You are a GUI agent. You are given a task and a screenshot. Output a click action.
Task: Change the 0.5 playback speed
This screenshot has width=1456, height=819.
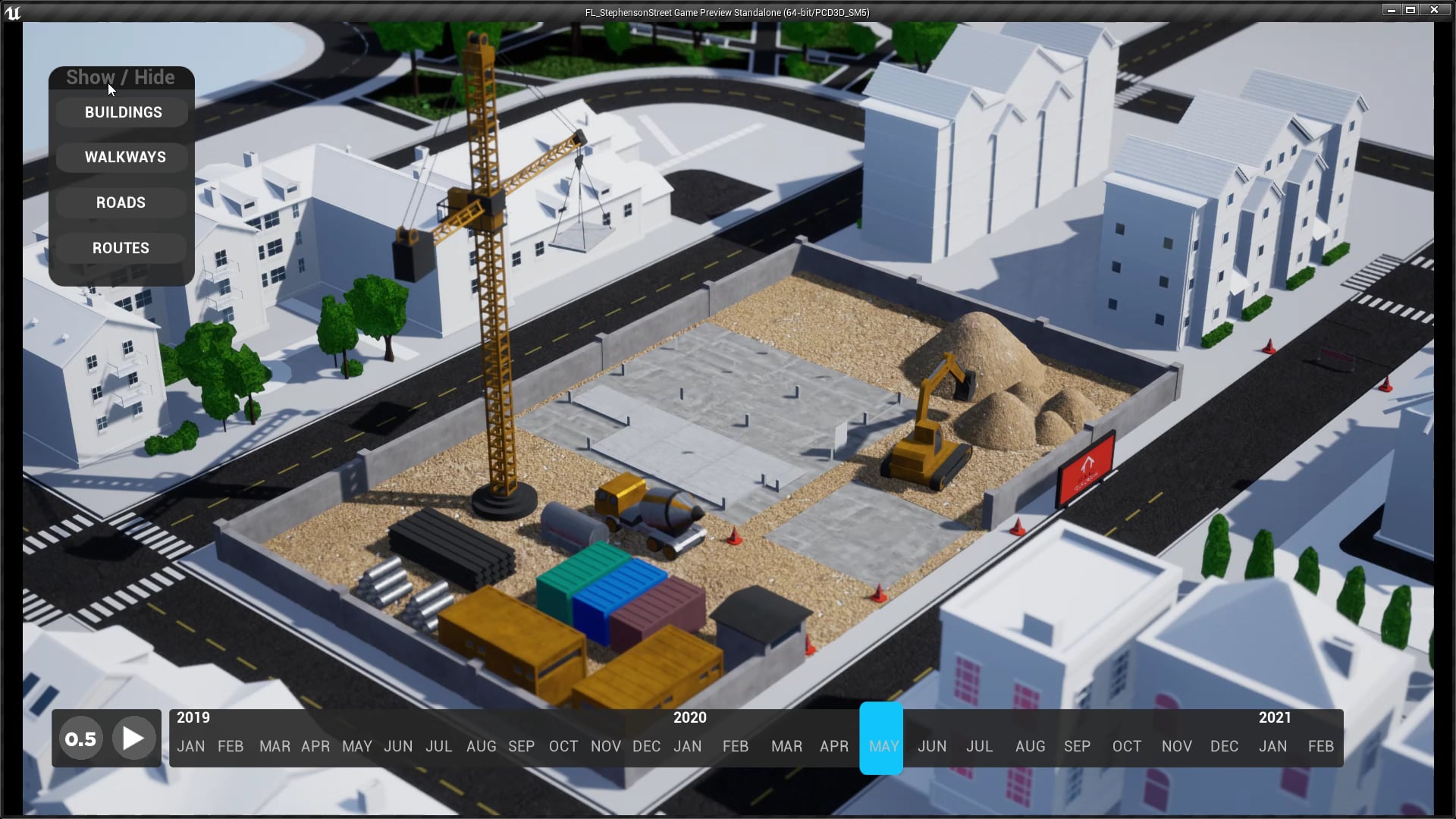[x=80, y=739]
